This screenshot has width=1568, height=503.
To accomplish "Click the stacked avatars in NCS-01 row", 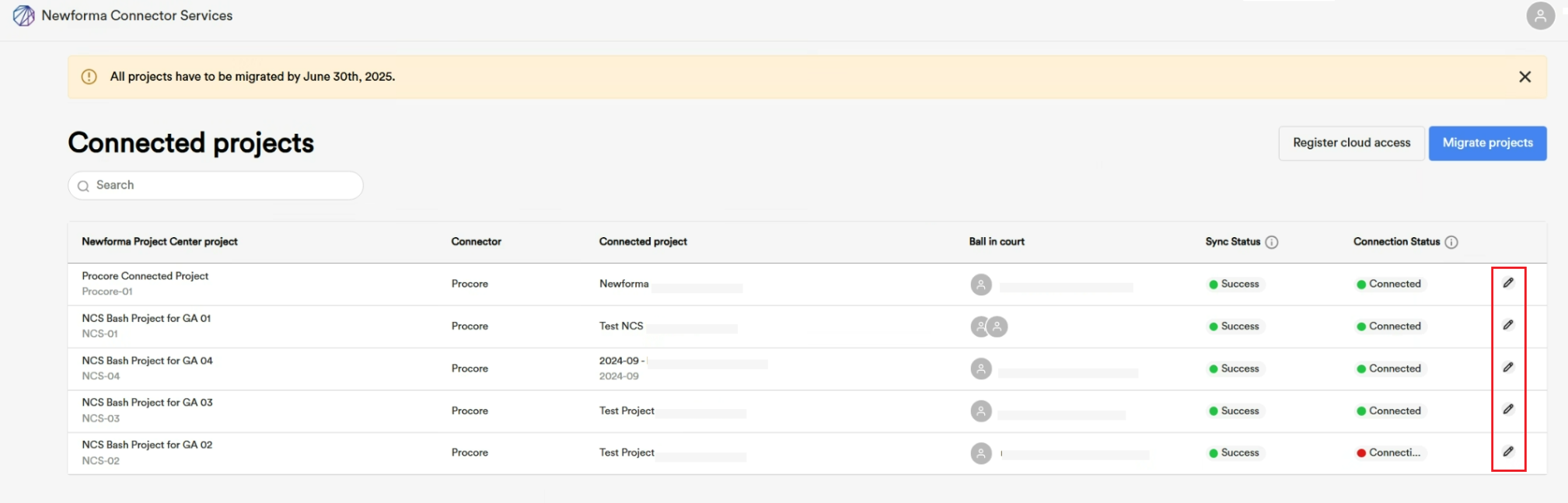I will [989, 327].
